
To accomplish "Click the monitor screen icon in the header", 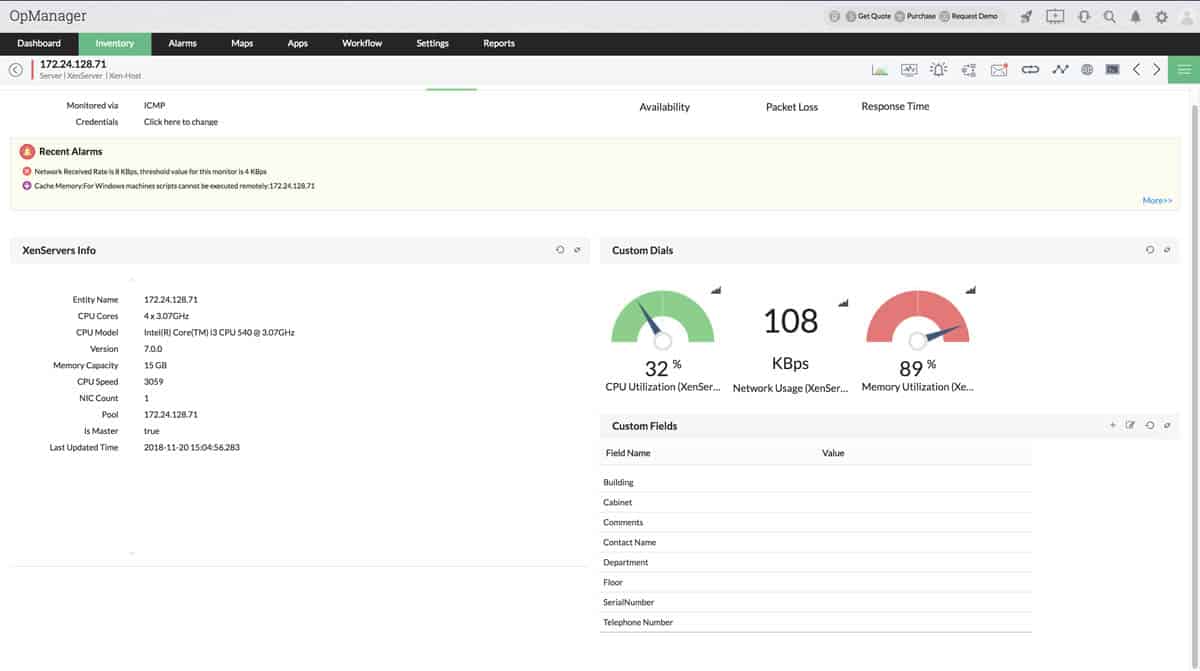I will point(1055,16).
